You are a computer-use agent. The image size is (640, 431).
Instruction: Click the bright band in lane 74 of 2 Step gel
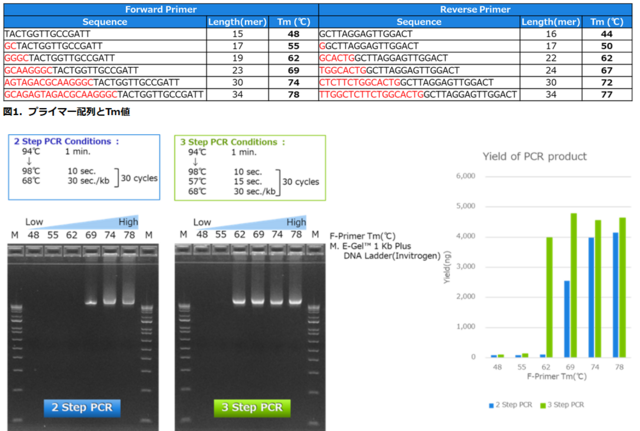(110, 302)
